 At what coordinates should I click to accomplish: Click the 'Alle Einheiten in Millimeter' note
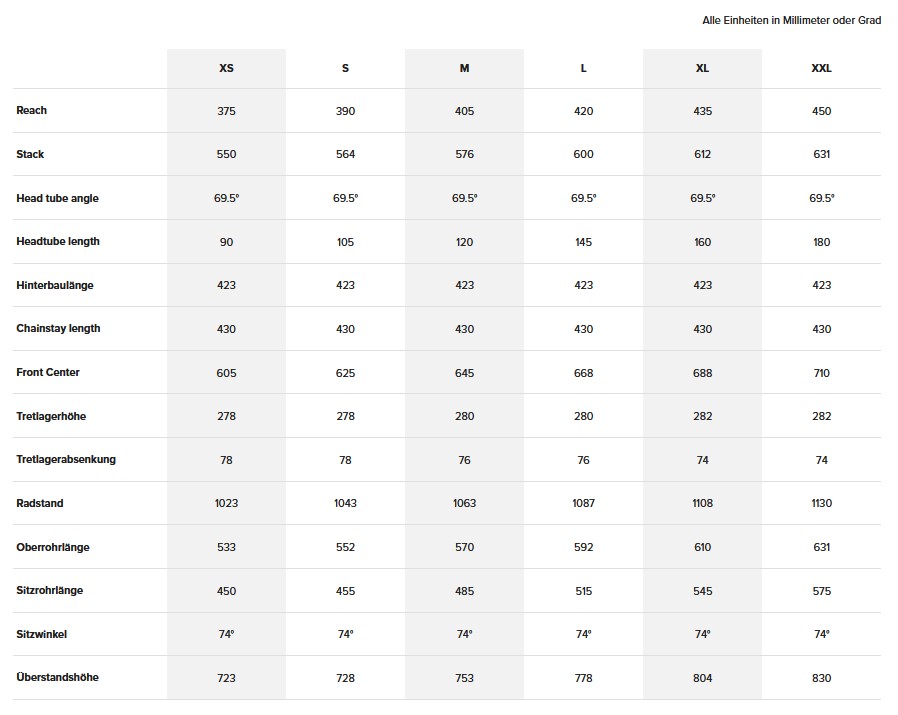791,20
